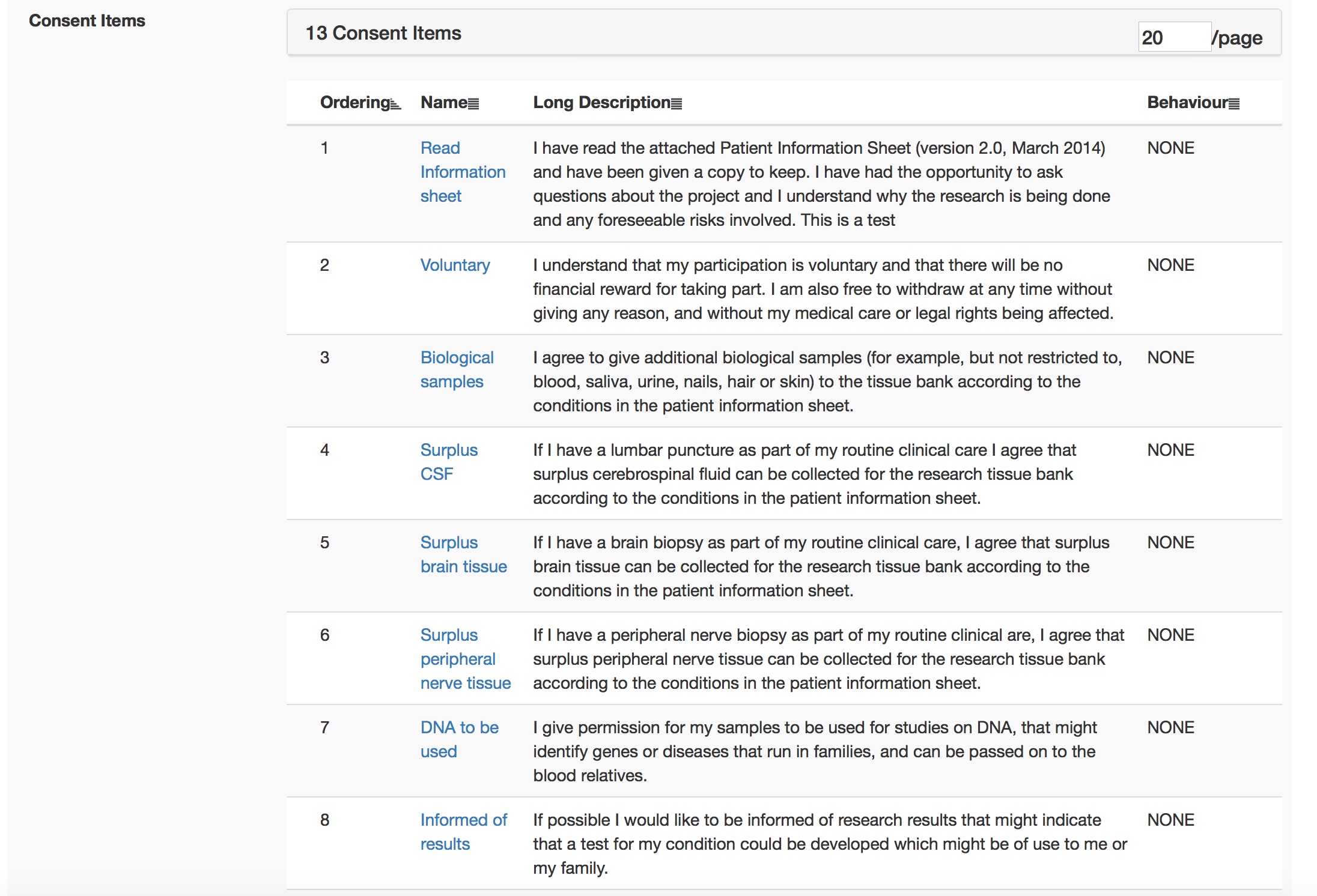This screenshot has height=896, width=1317.
Task: Select the Surplus CSF link
Action: point(449,462)
